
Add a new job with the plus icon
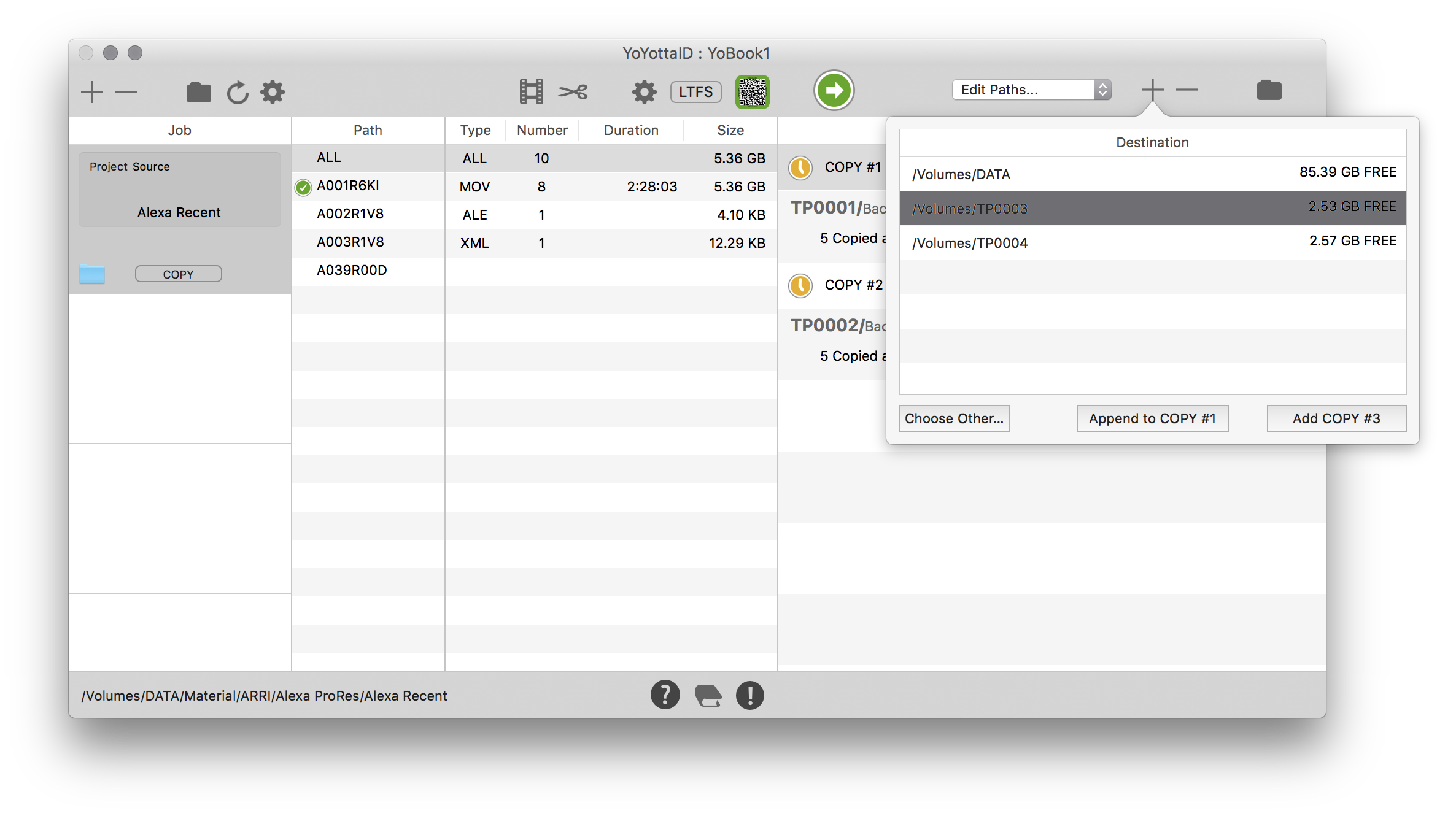click(x=92, y=92)
